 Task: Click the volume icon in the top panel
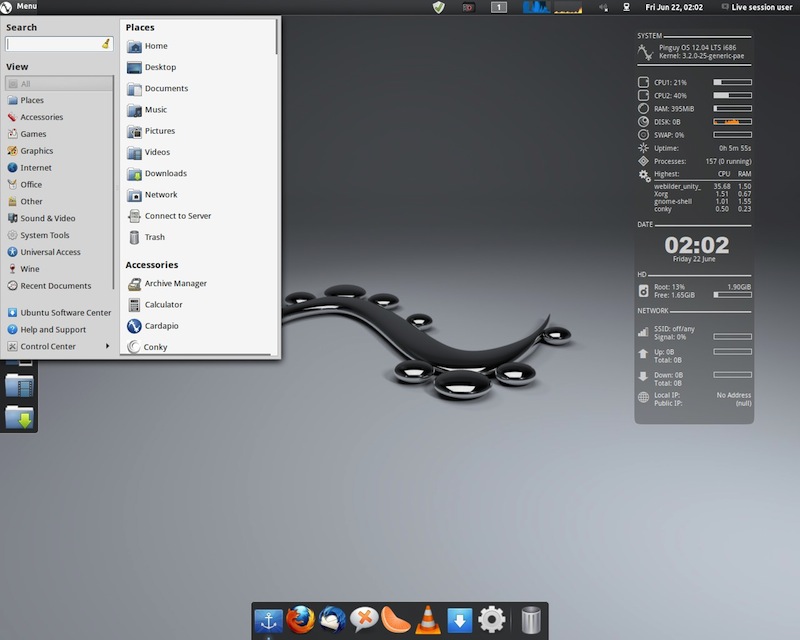click(x=603, y=8)
